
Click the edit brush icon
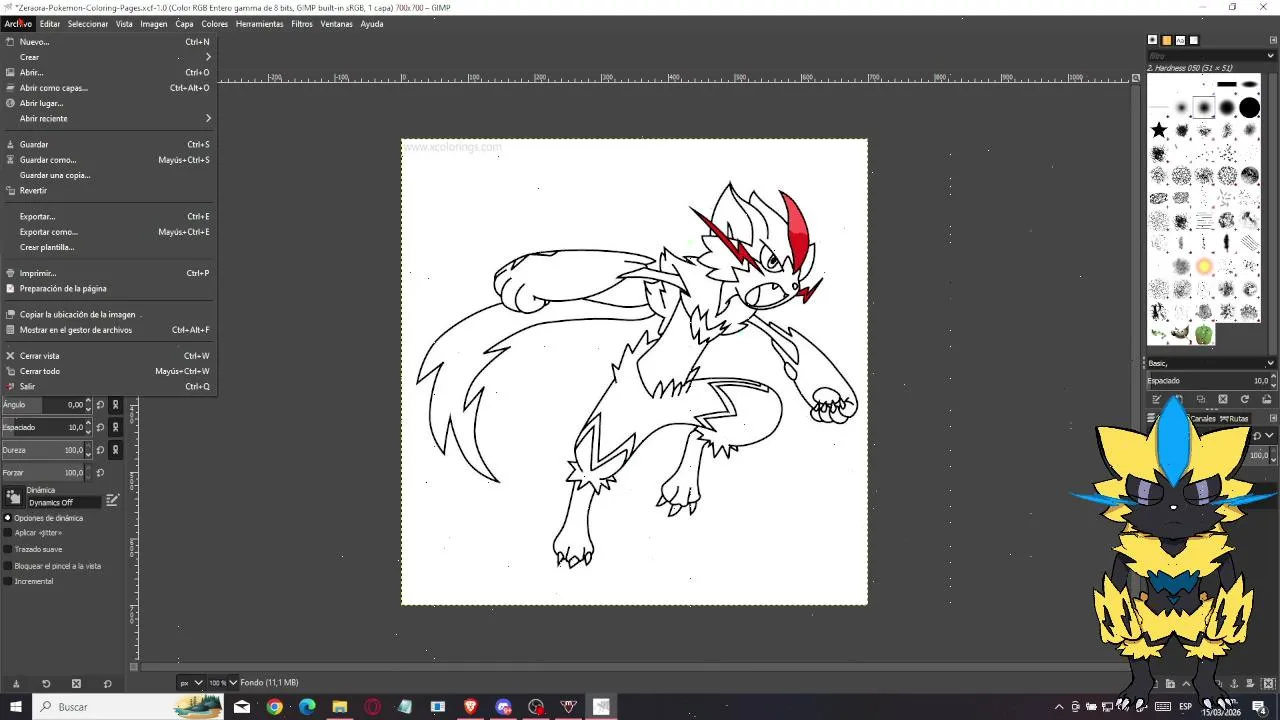click(x=1157, y=399)
